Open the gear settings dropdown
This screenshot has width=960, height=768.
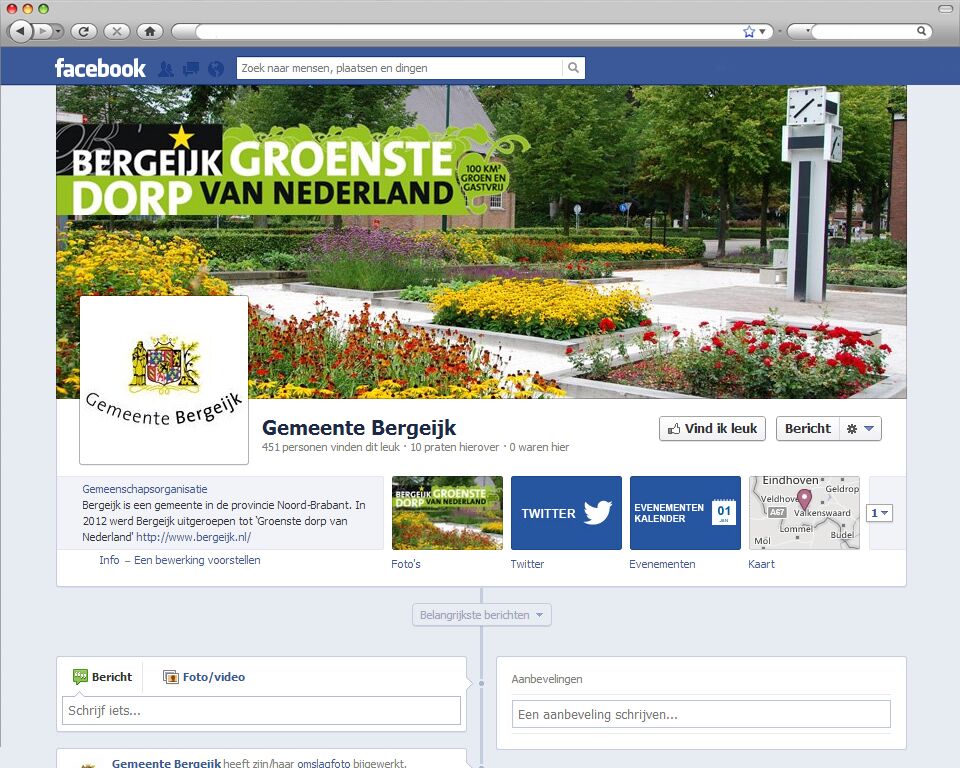pyautogui.click(x=860, y=429)
